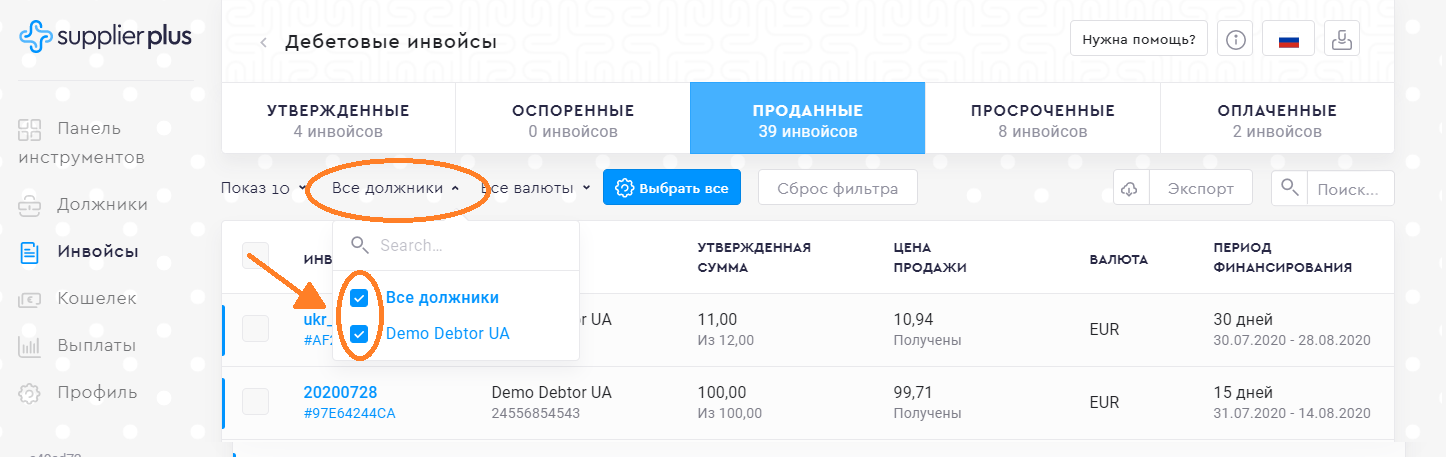Open Кошелек wallet in sidebar
Image resolution: width=1446 pixels, height=457 pixels.
coord(96,298)
